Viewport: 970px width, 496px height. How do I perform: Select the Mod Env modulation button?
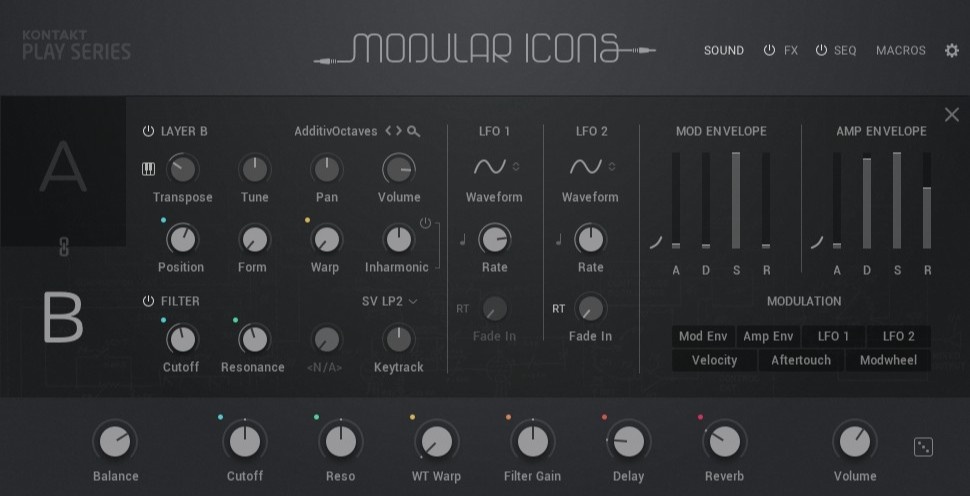point(703,336)
